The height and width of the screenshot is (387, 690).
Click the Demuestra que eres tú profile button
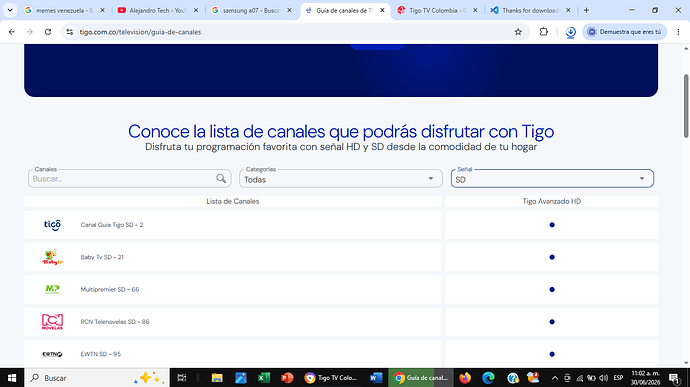pos(625,32)
